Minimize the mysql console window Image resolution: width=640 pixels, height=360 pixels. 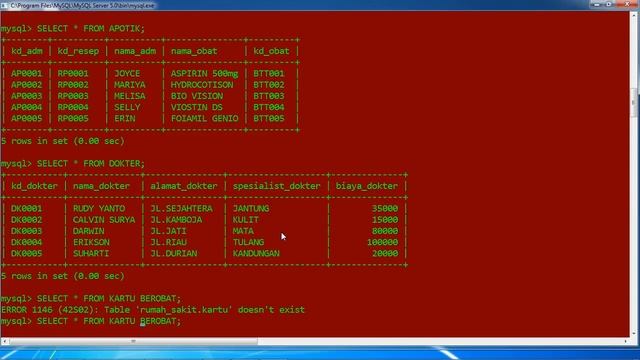tap(597, 4)
